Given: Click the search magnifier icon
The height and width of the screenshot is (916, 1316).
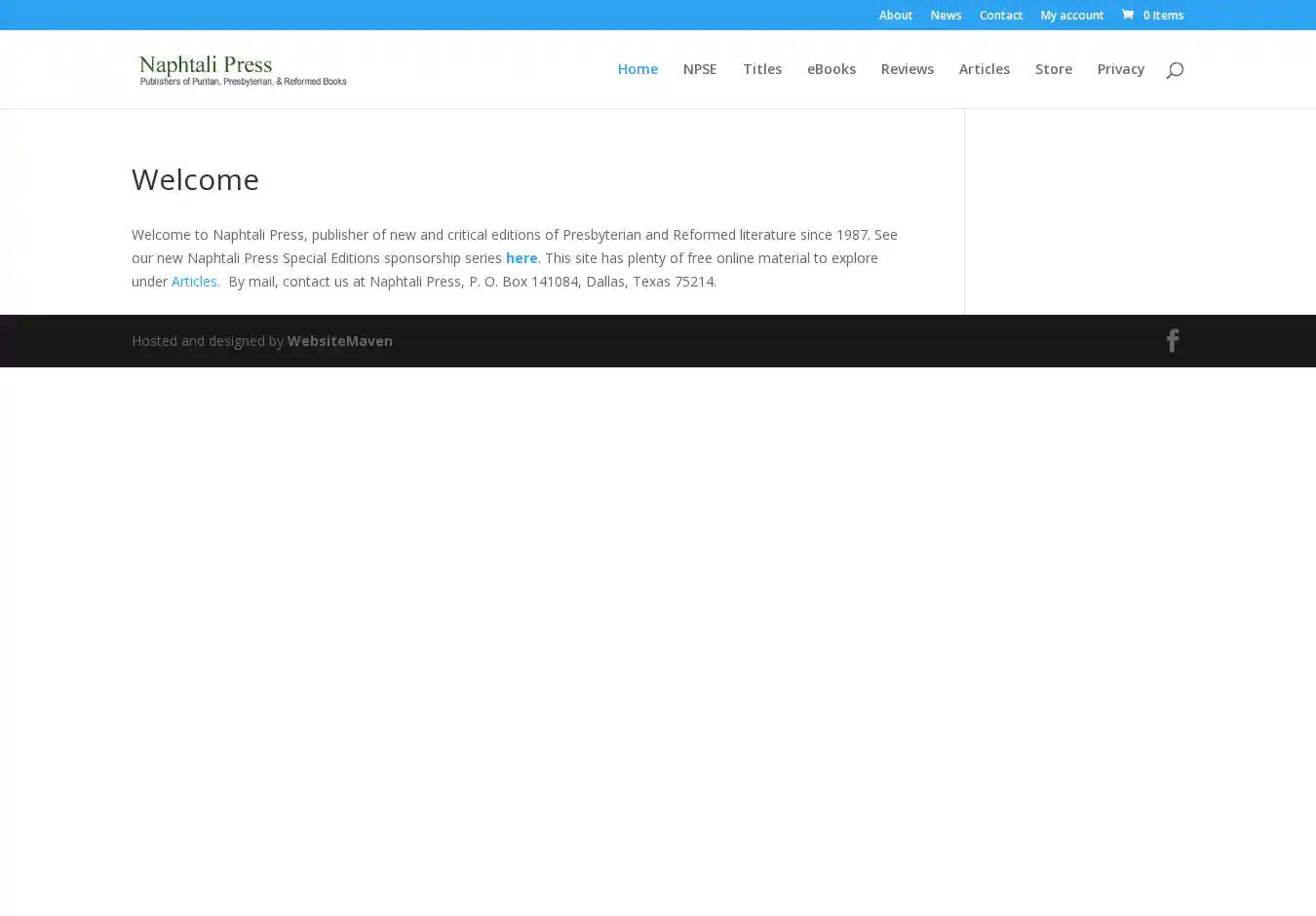Looking at the screenshot, I should coord(1174,69).
